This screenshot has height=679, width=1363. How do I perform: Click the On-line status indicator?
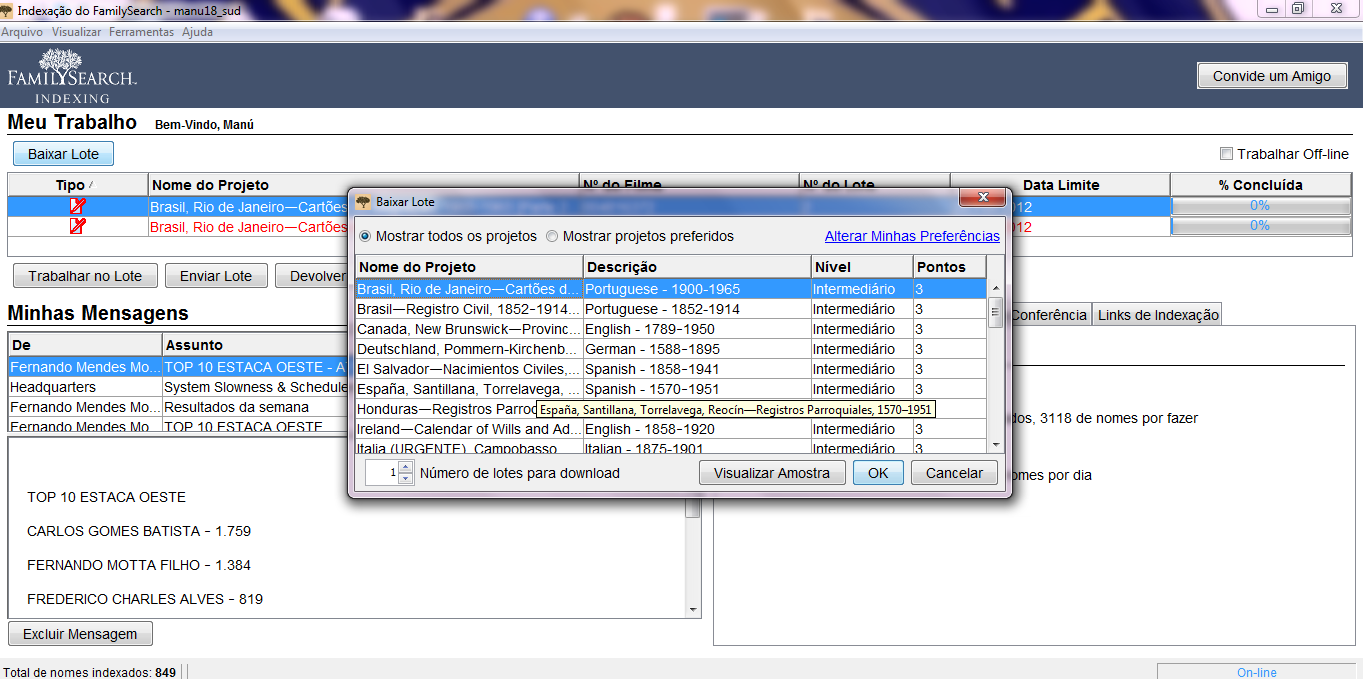(x=1256, y=672)
